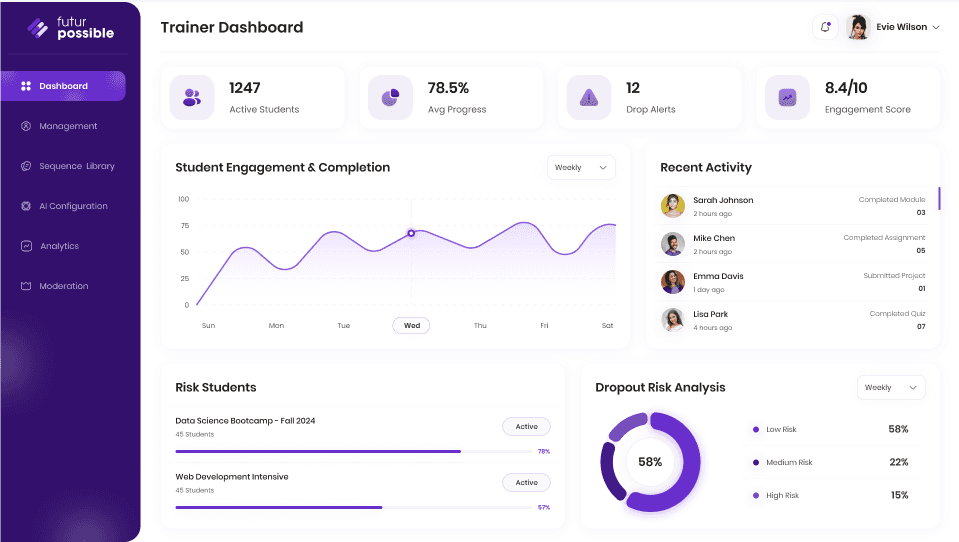
Task: Click the Futur Possible logo
Action: 70,28
